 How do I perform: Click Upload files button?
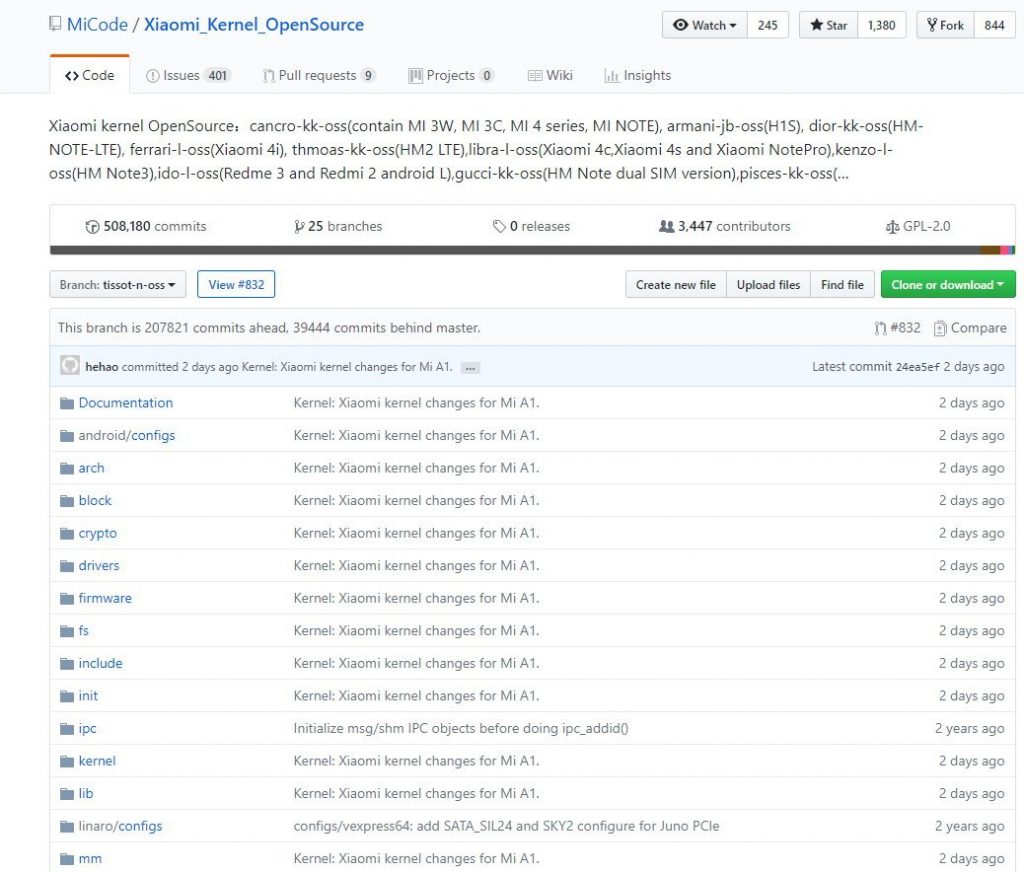[769, 285]
